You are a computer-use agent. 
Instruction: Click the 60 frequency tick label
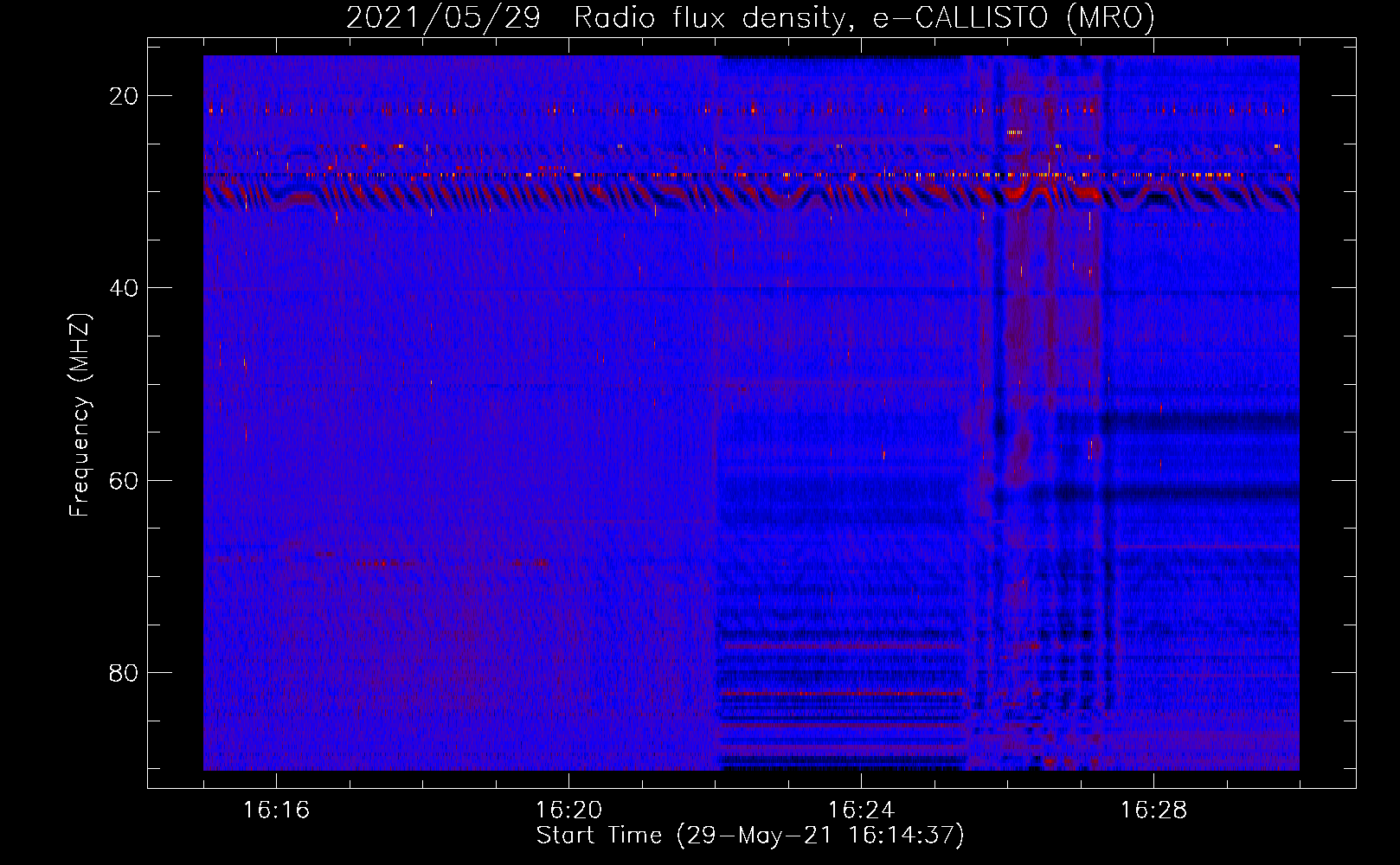[124, 480]
